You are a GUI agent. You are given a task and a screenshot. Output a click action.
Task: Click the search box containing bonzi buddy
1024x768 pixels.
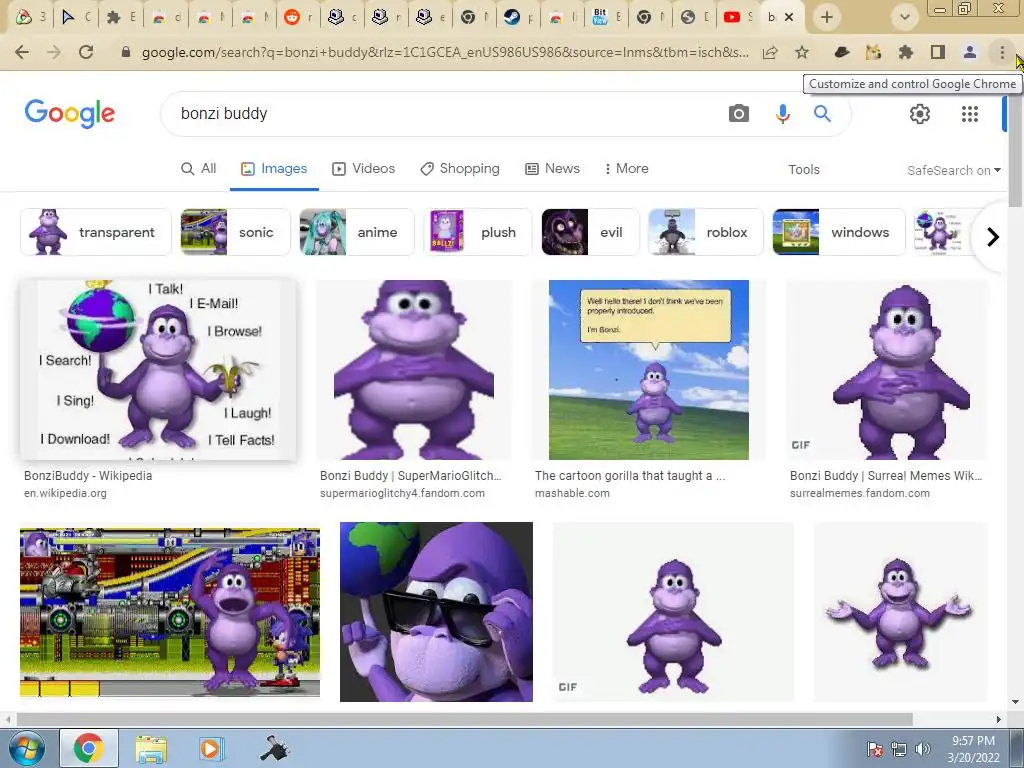444,114
